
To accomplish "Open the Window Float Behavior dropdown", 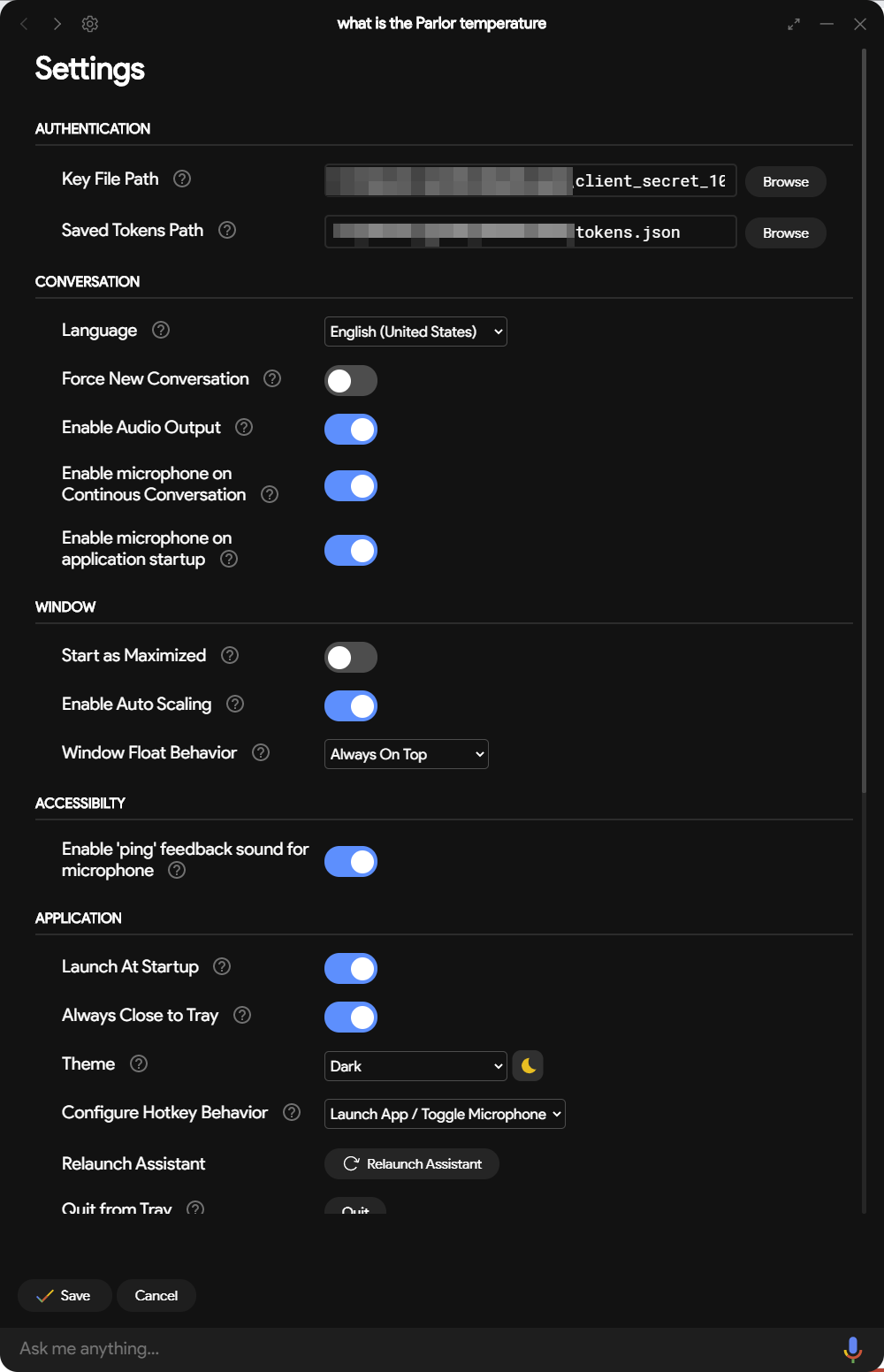I will pos(406,754).
